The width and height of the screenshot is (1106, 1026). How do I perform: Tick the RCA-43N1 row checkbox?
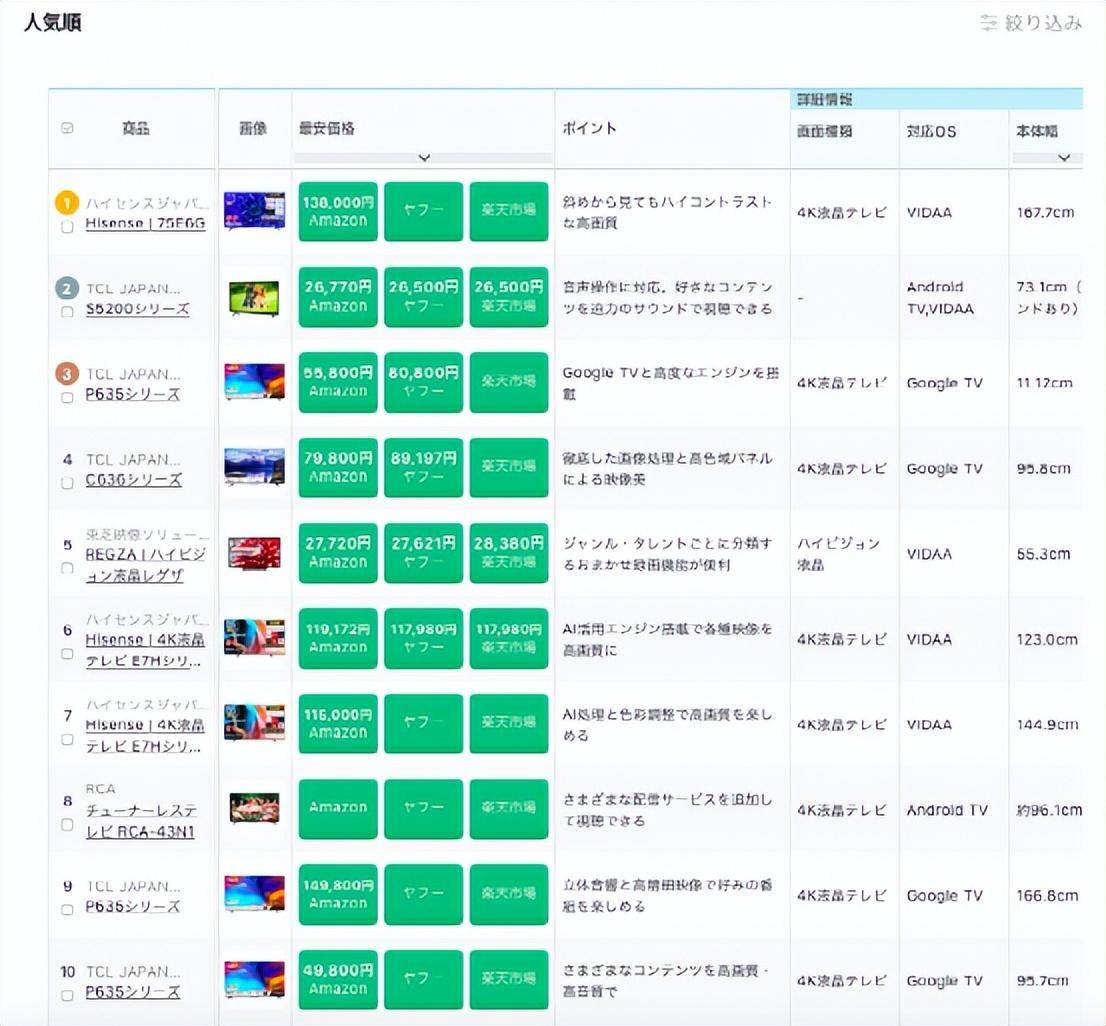tap(67, 824)
